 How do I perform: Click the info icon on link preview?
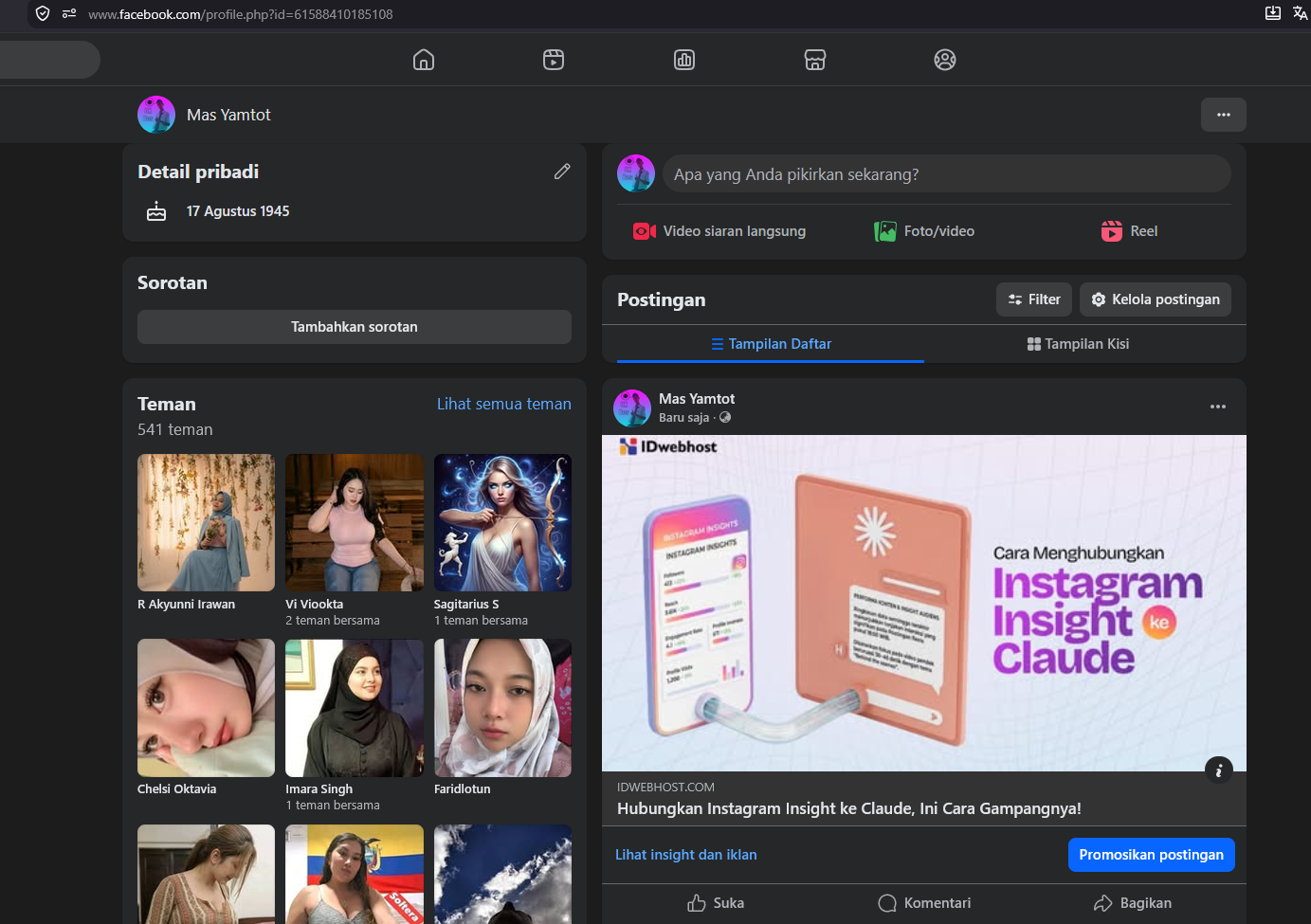pos(1219,770)
